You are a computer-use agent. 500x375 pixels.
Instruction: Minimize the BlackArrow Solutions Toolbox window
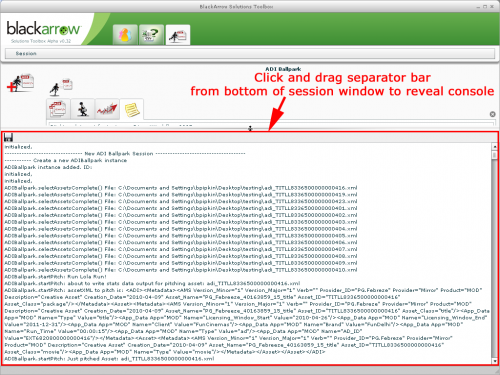(479, 6)
